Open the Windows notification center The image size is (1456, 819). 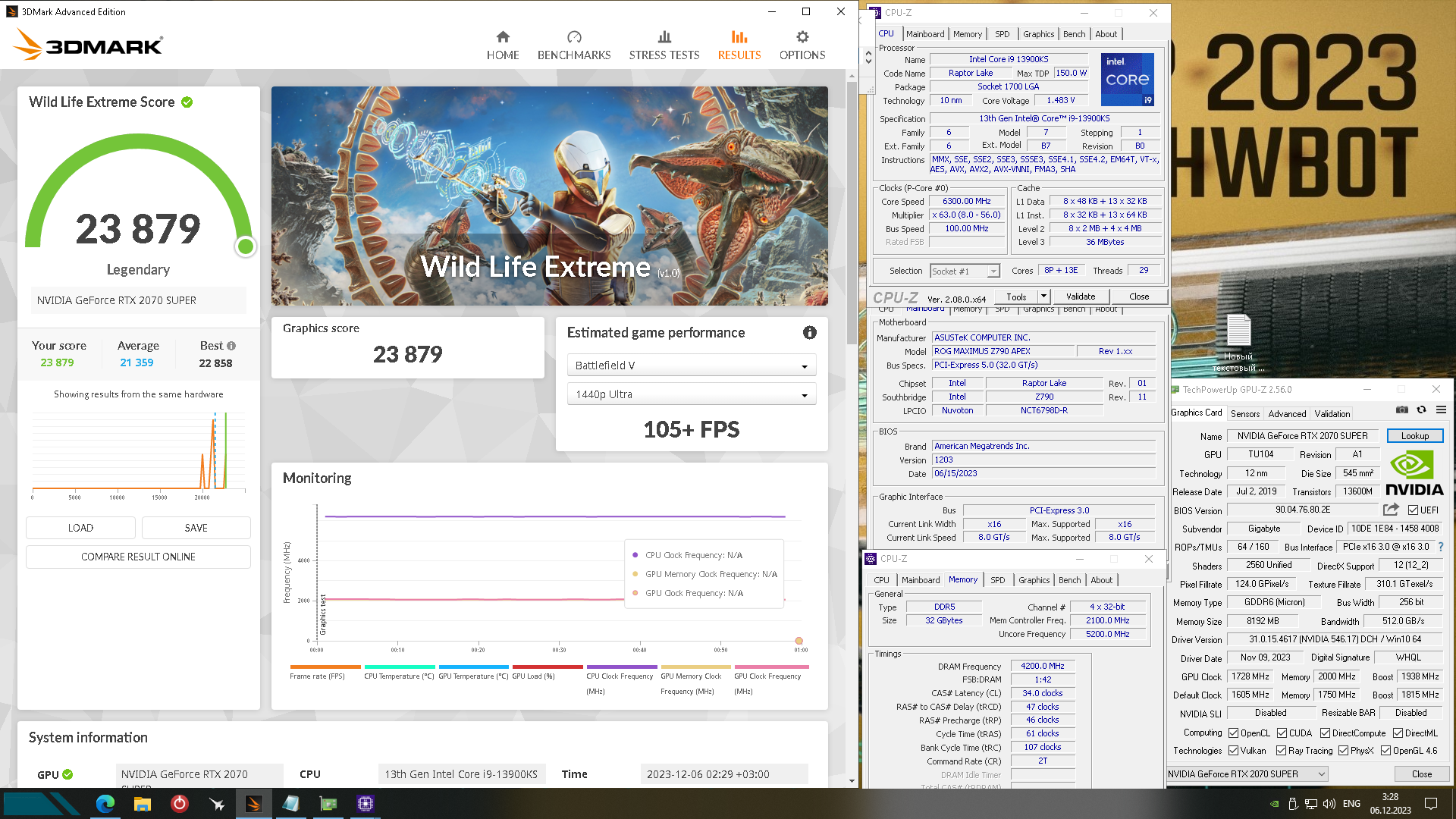(1431, 804)
